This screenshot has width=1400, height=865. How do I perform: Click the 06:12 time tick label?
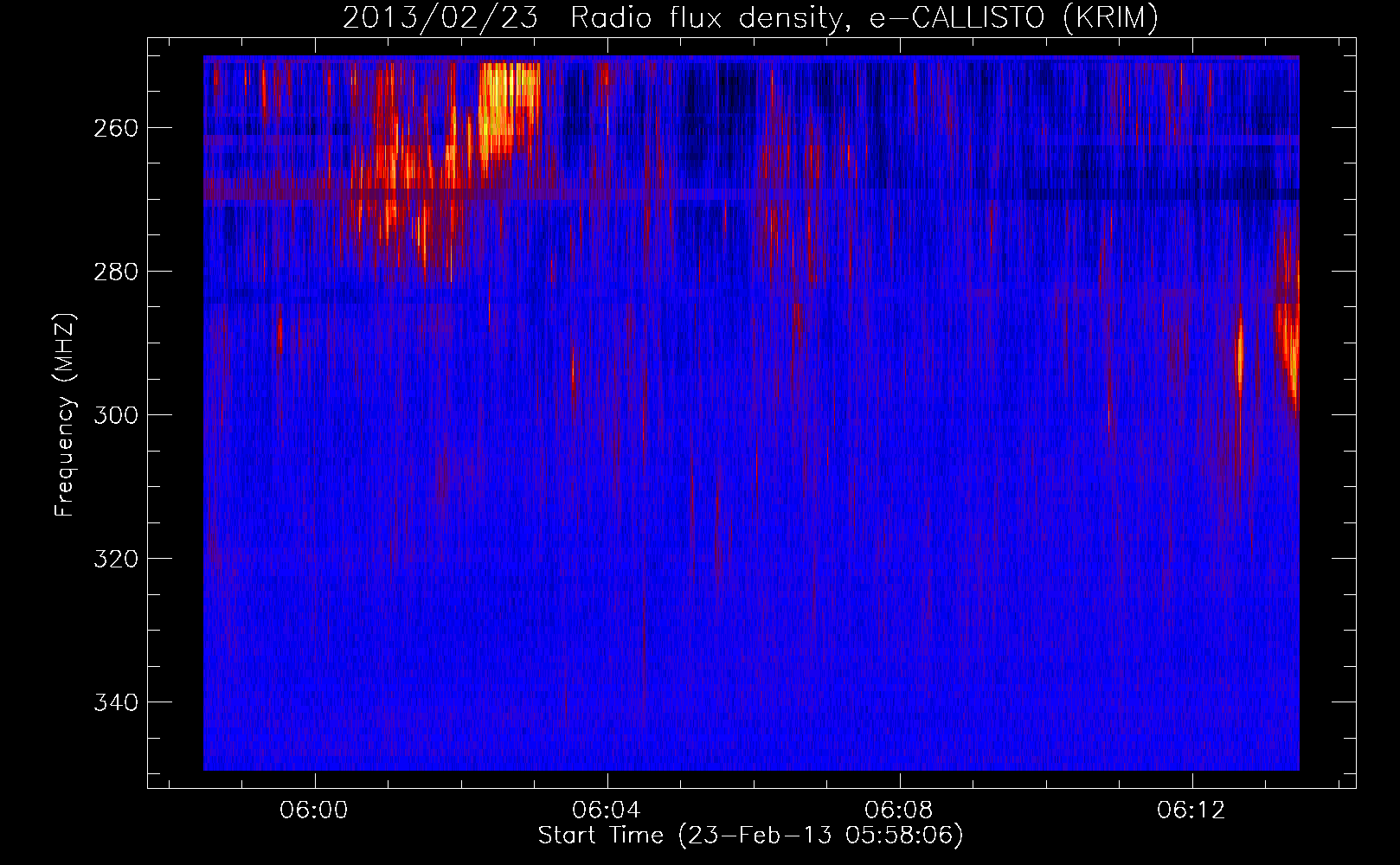(x=1191, y=811)
